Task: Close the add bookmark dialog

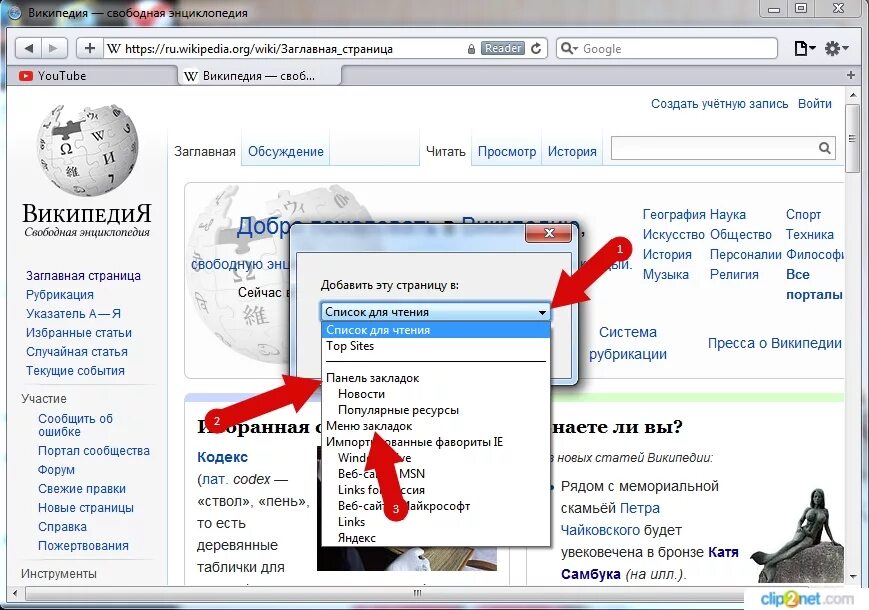Action: pyautogui.click(x=548, y=233)
